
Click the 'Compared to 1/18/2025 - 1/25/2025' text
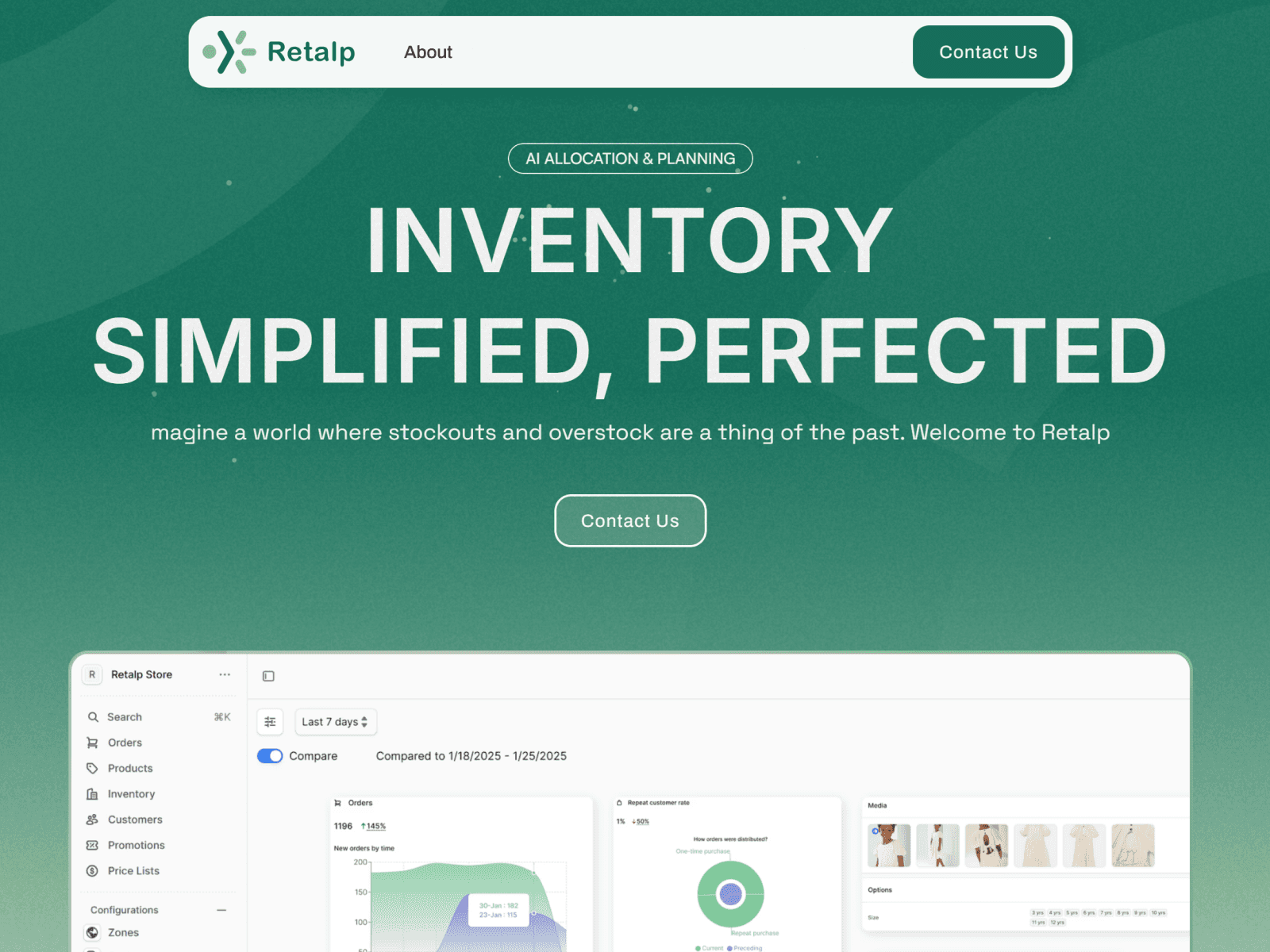471,756
